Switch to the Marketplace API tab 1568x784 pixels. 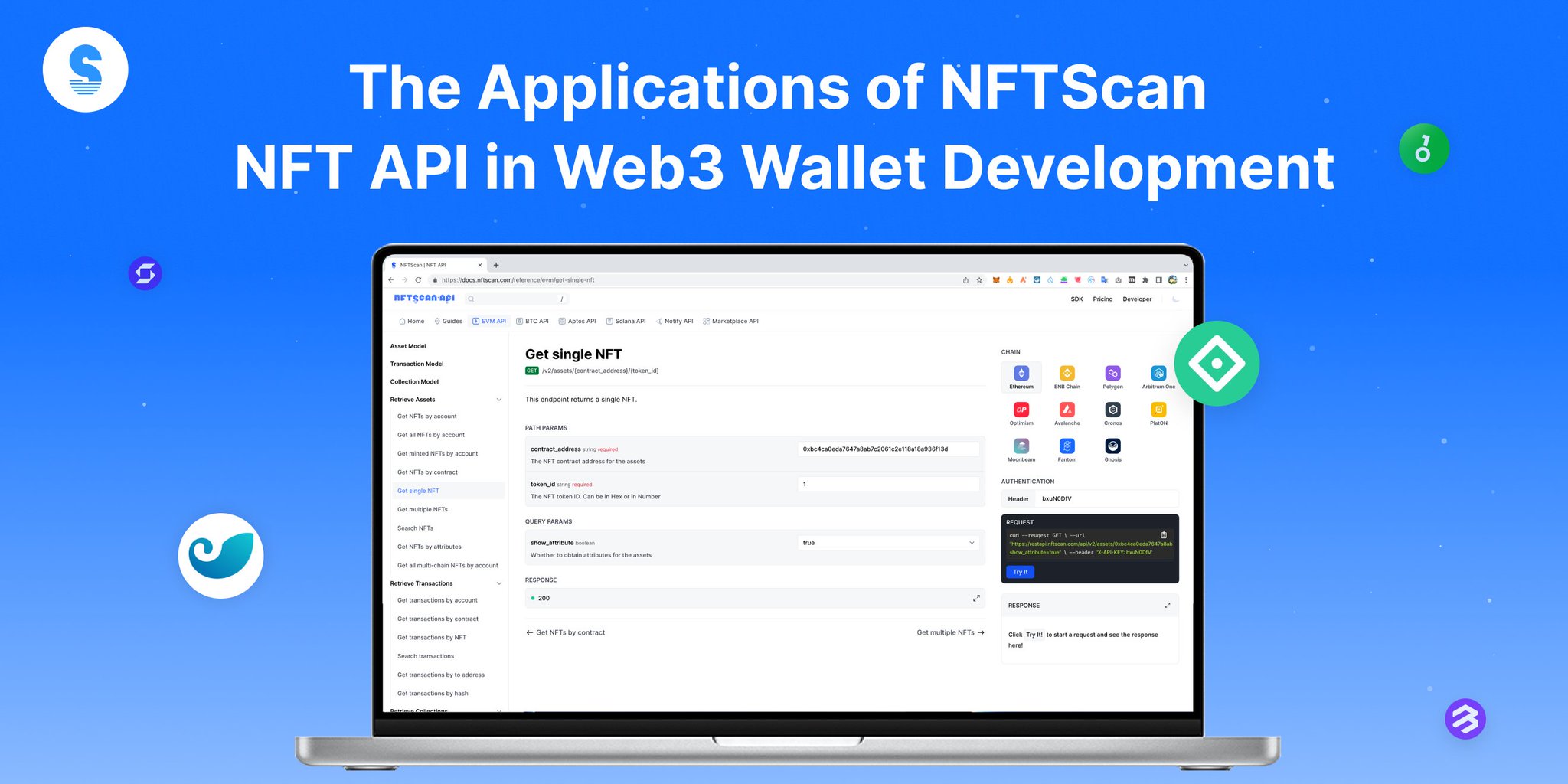click(730, 322)
